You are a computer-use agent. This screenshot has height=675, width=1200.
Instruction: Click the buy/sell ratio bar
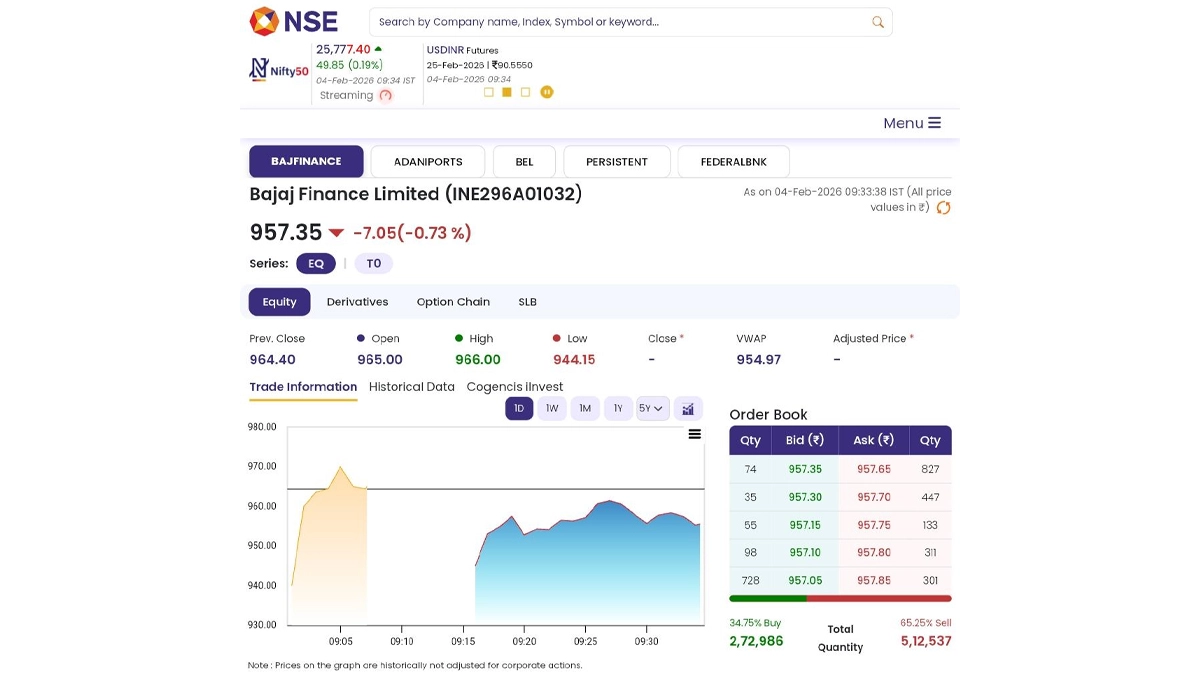pos(840,599)
